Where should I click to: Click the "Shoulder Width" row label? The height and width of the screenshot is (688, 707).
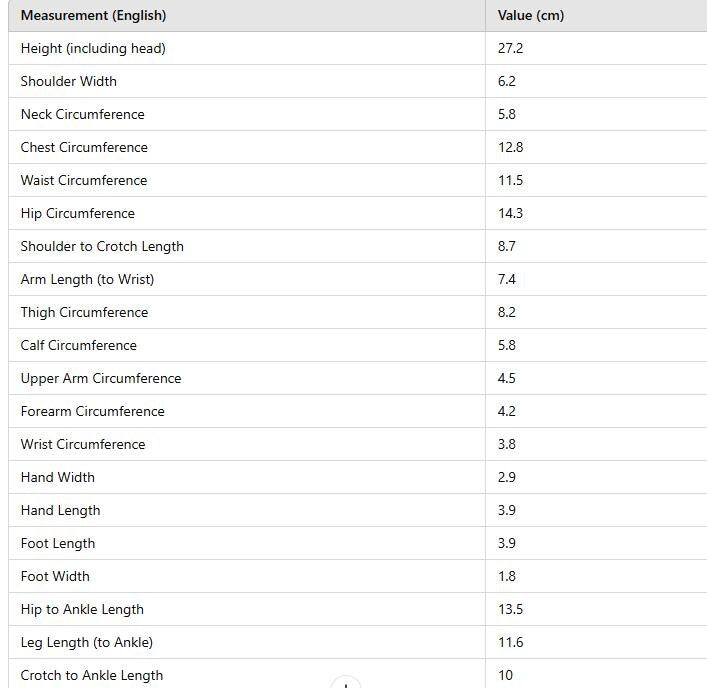[x=68, y=81]
